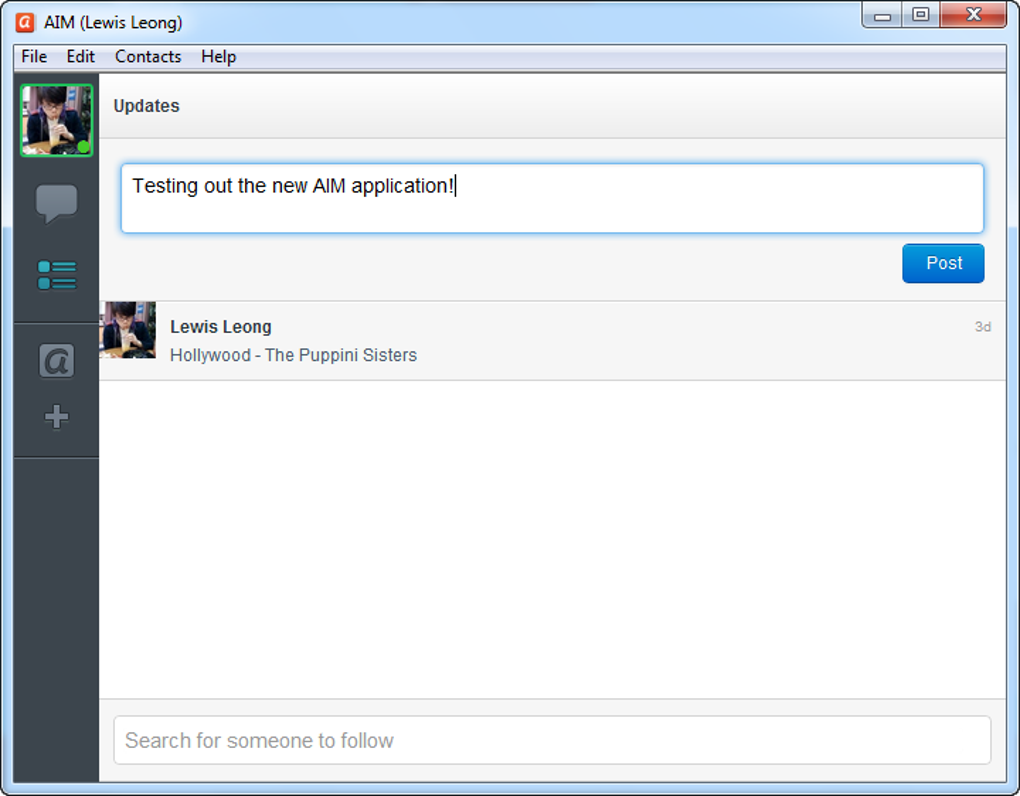Viewport: 1020px width, 796px height.
Task: Select the Updates panel header
Action: tap(146, 105)
